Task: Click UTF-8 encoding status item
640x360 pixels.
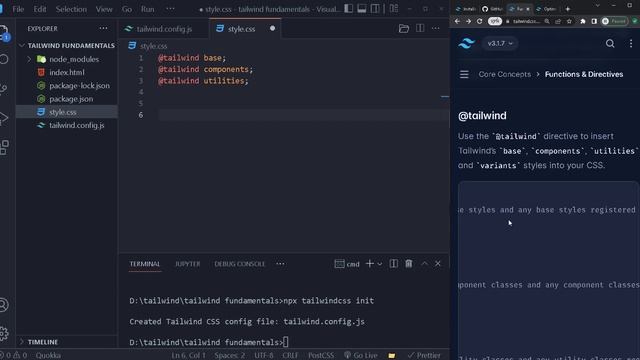Action: click(264, 356)
